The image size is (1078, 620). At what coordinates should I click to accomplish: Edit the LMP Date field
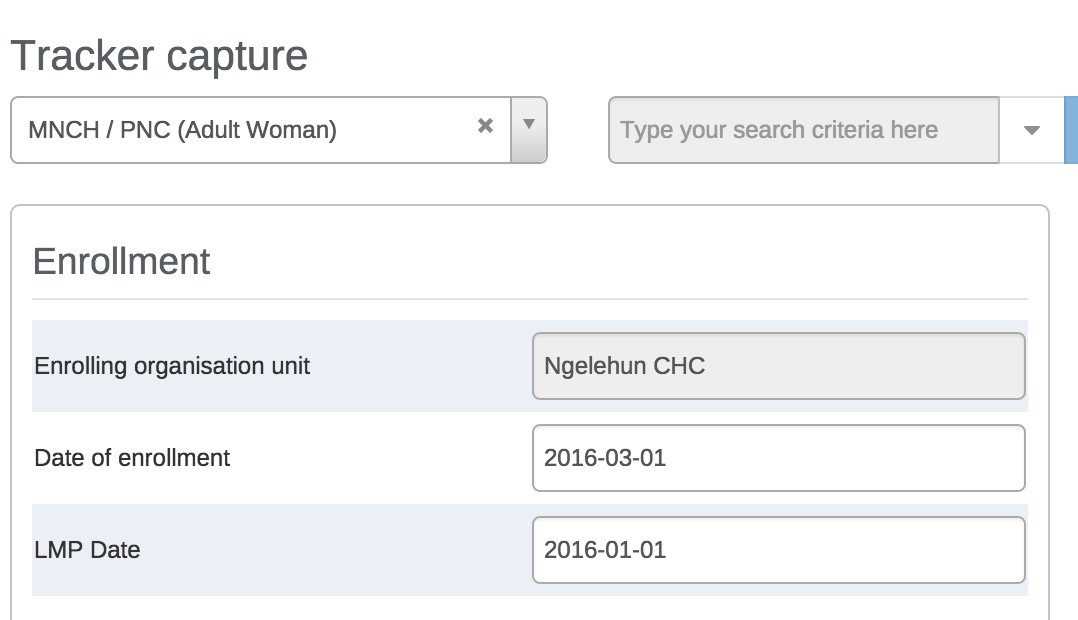coord(778,550)
